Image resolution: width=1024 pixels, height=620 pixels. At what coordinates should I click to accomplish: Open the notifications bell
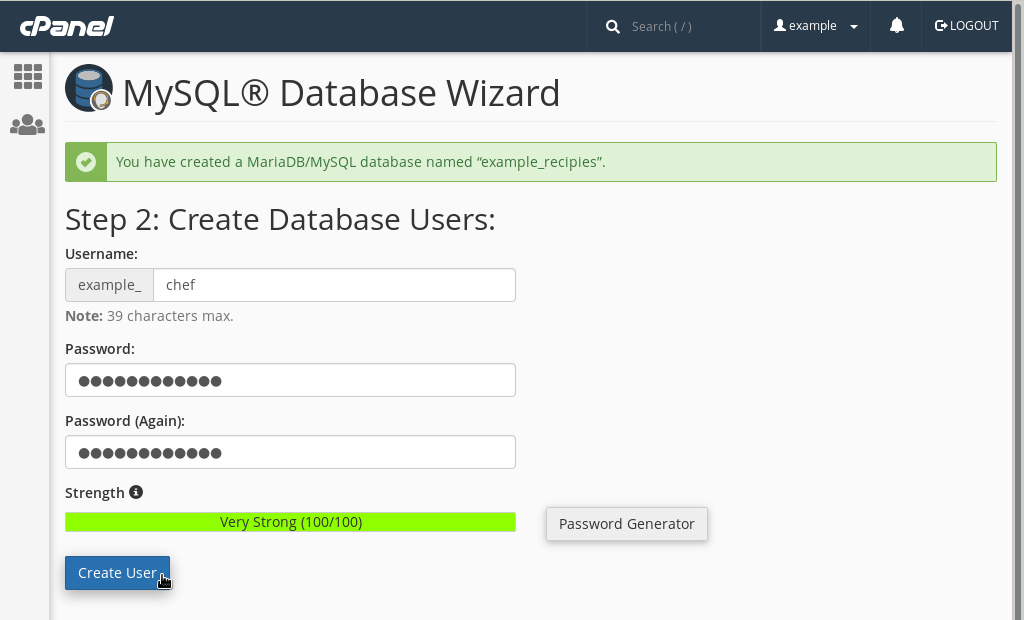tap(897, 26)
